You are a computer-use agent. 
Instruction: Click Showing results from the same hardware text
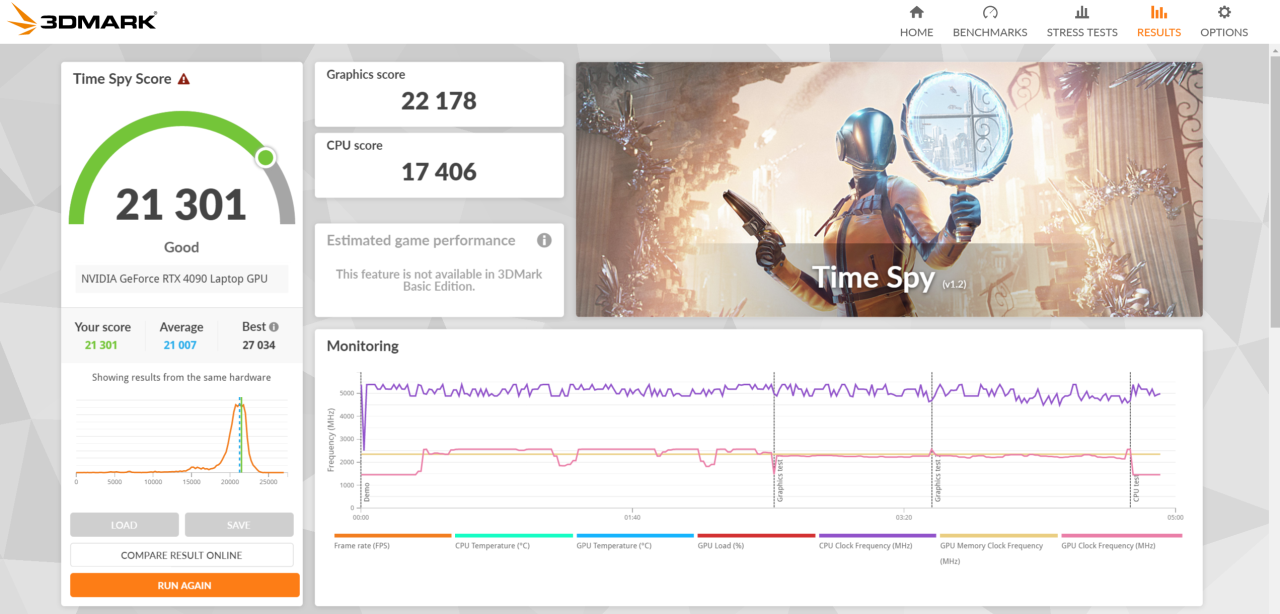[x=181, y=377]
